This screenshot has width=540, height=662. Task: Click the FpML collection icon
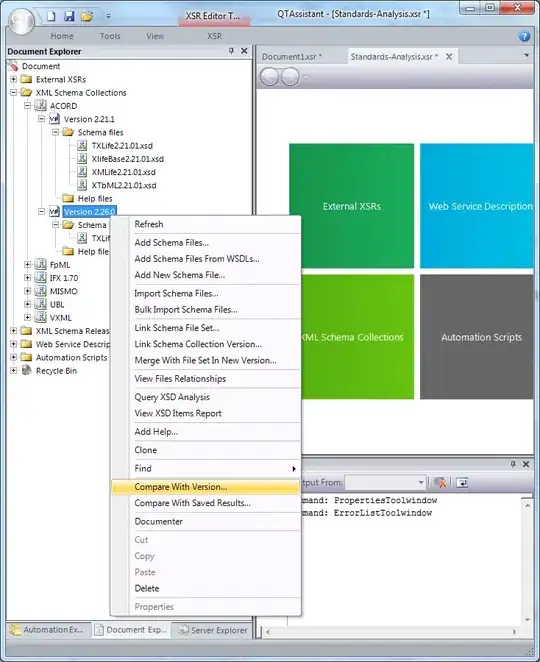(x=41, y=265)
